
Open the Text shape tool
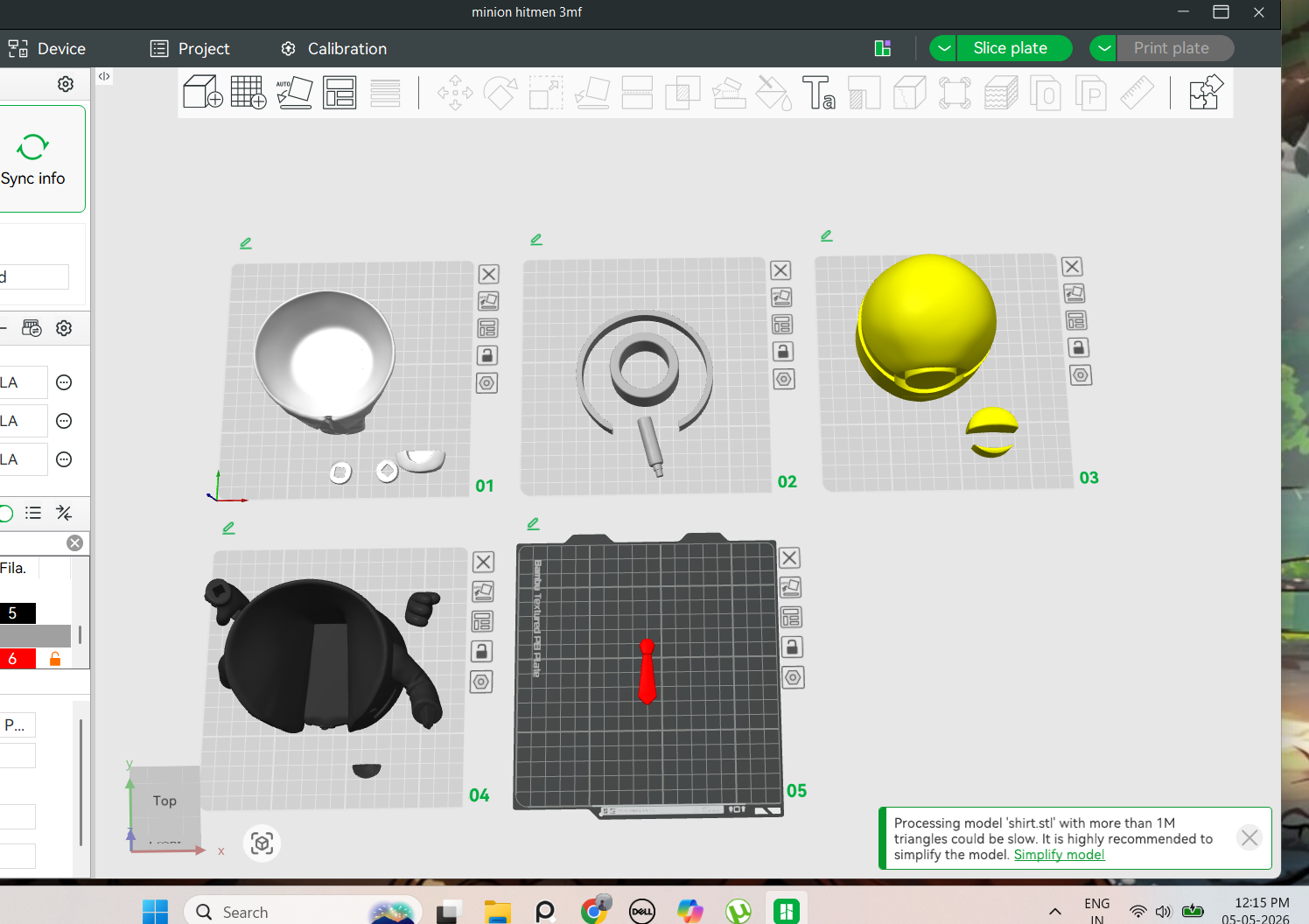819,93
